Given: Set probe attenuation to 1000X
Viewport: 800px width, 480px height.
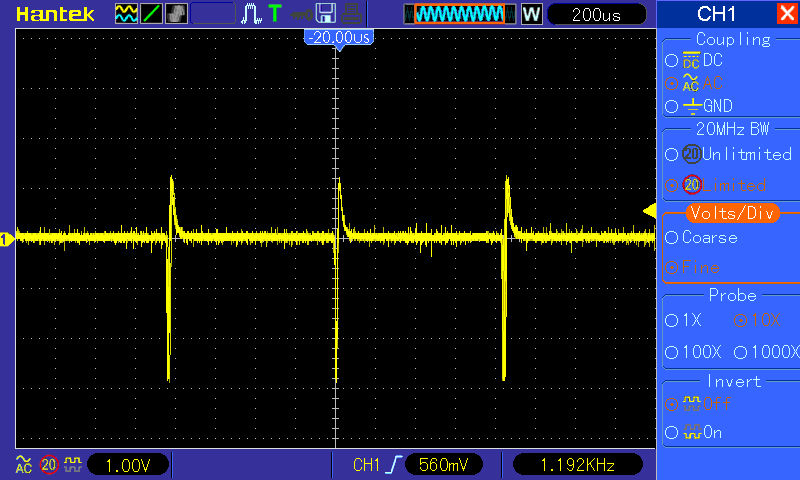Looking at the screenshot, I should pyautogui.click(x=766, y=352).
